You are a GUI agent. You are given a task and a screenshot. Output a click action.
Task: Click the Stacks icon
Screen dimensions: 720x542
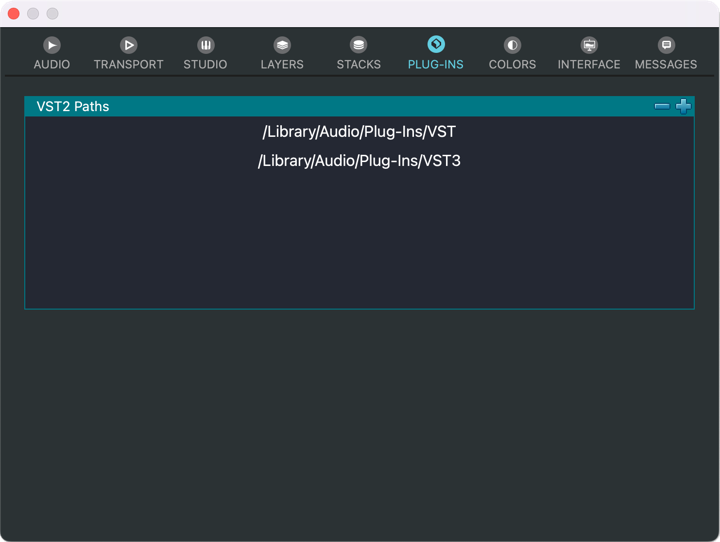coord(358,45)
